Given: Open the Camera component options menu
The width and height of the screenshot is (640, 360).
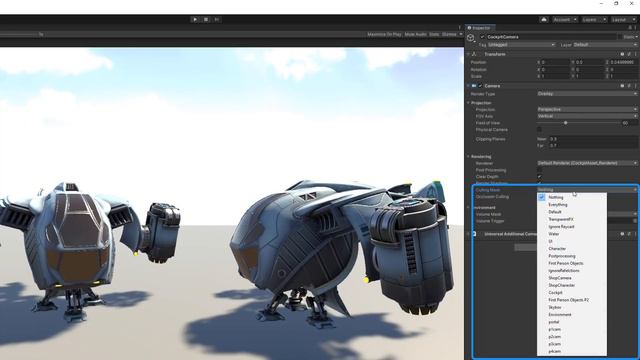Looking at the screenshot, I should [x=636, y=86].
